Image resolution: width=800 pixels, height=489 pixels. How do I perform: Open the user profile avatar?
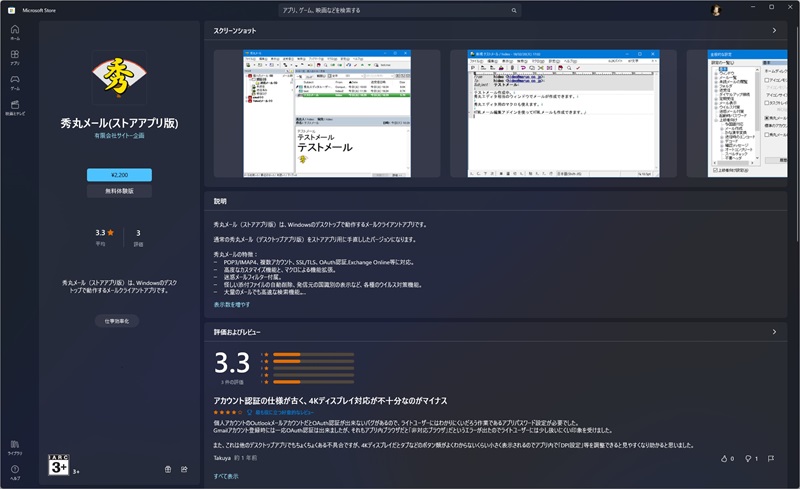[x=716, y=10]
